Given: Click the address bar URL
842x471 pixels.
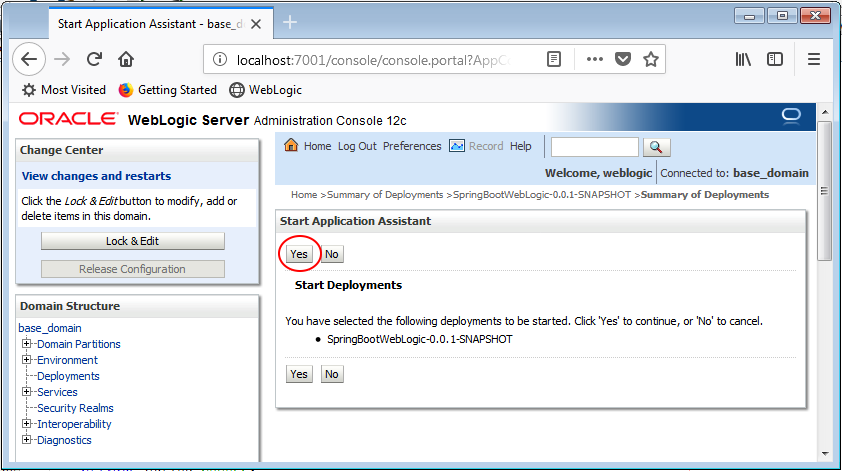Looking at the screenshot, I should click(x=373, y=60).
